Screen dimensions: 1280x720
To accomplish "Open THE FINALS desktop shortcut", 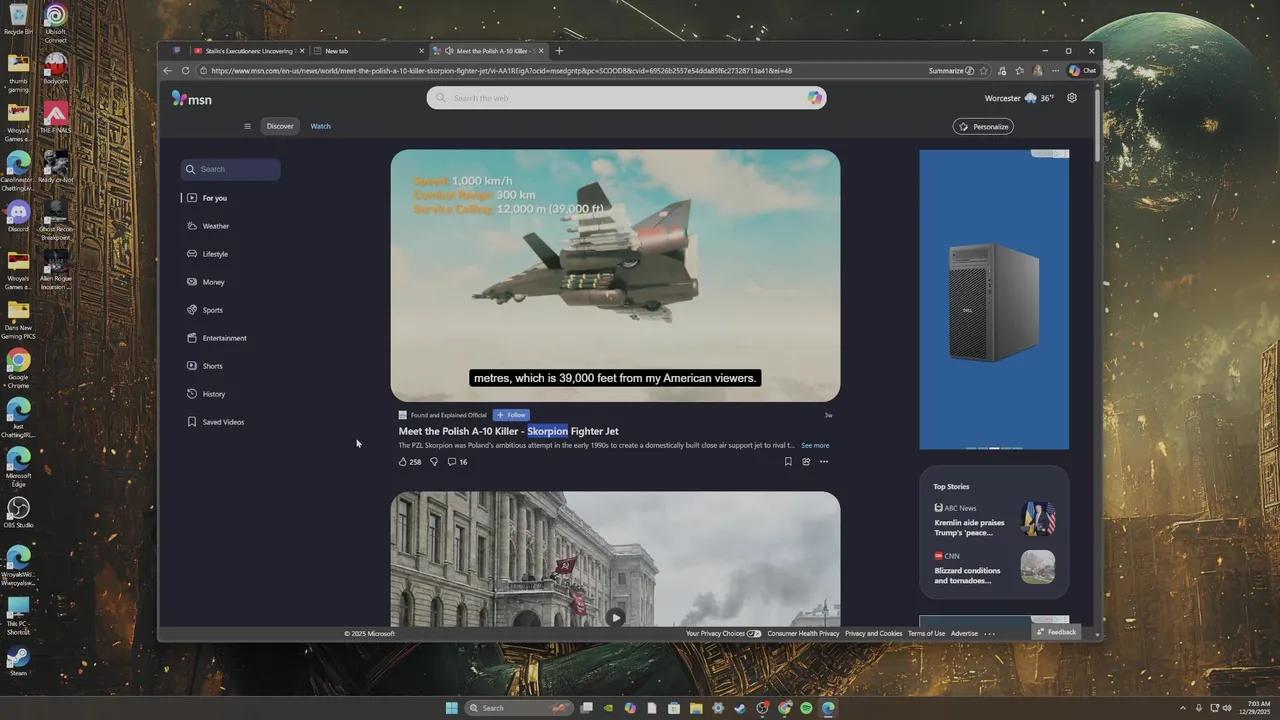I will pos(56,117).
